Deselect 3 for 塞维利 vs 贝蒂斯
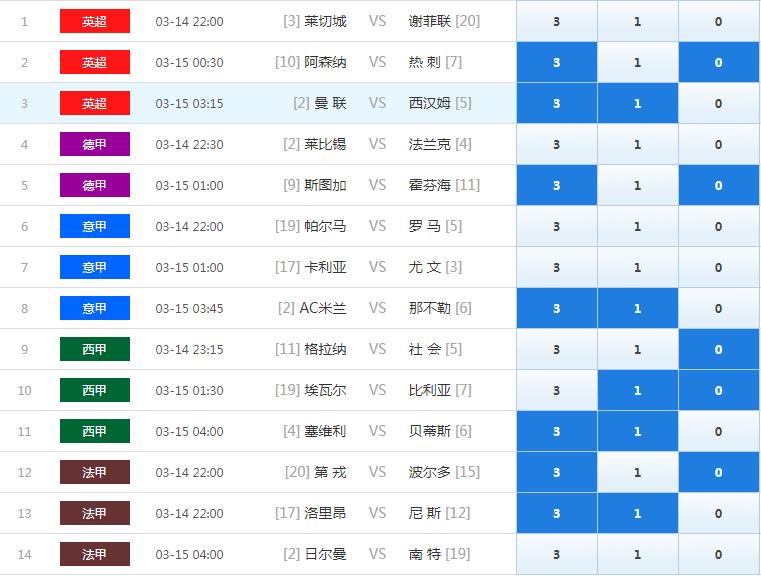Image resolution: width=761 pixels, height=576 pixels. click(x=557, y=431)
